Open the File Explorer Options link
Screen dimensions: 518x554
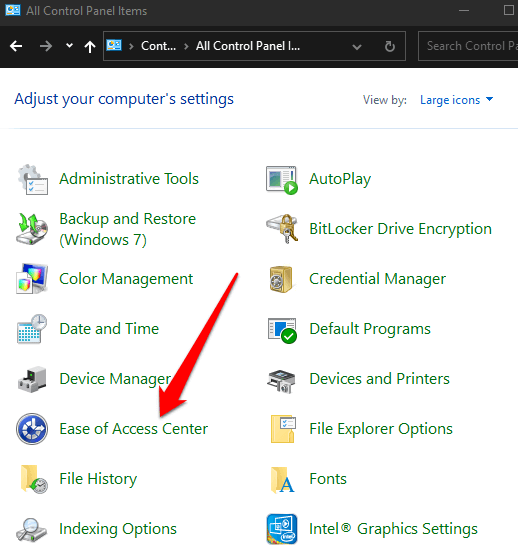click(381, 429)
